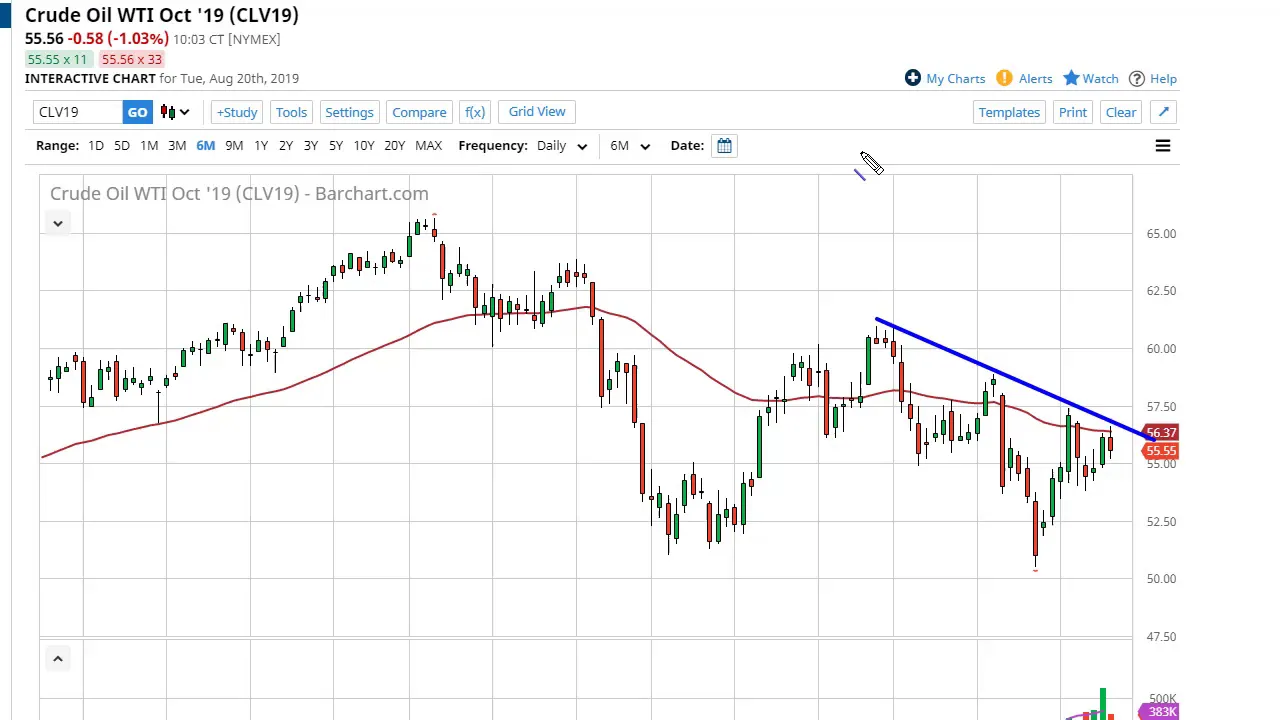
Task: Open chart Settings
Action: point(349,112)
